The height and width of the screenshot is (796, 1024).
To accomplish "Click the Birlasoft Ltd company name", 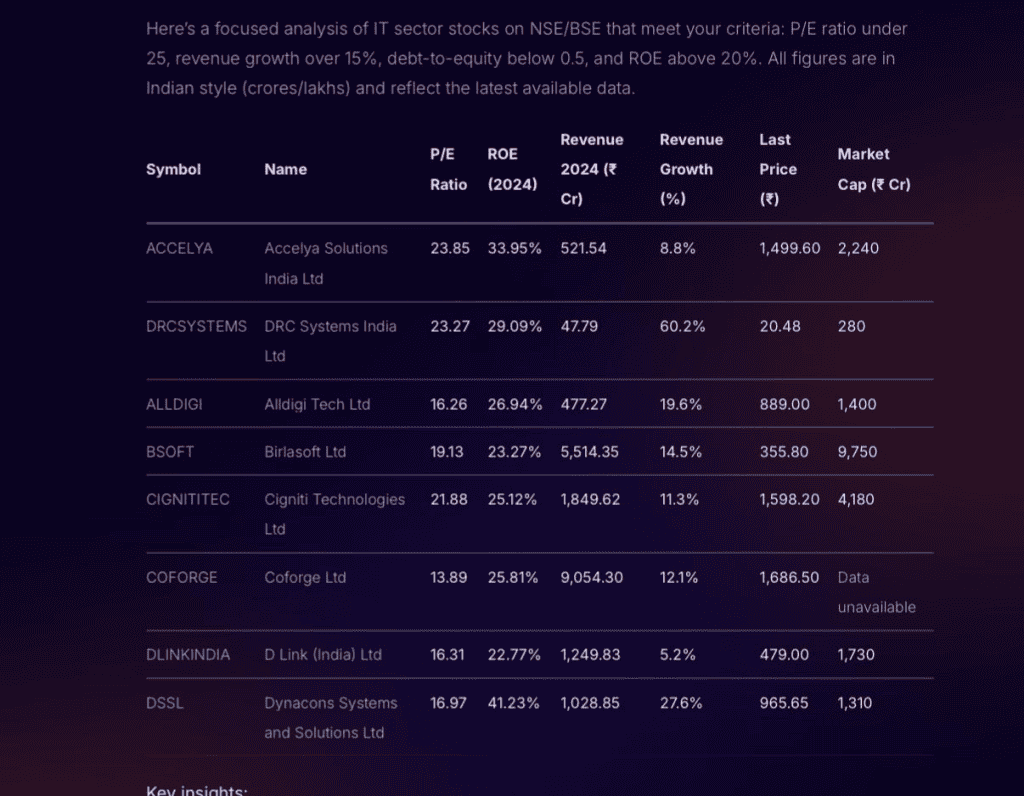I will coord(305,452).
